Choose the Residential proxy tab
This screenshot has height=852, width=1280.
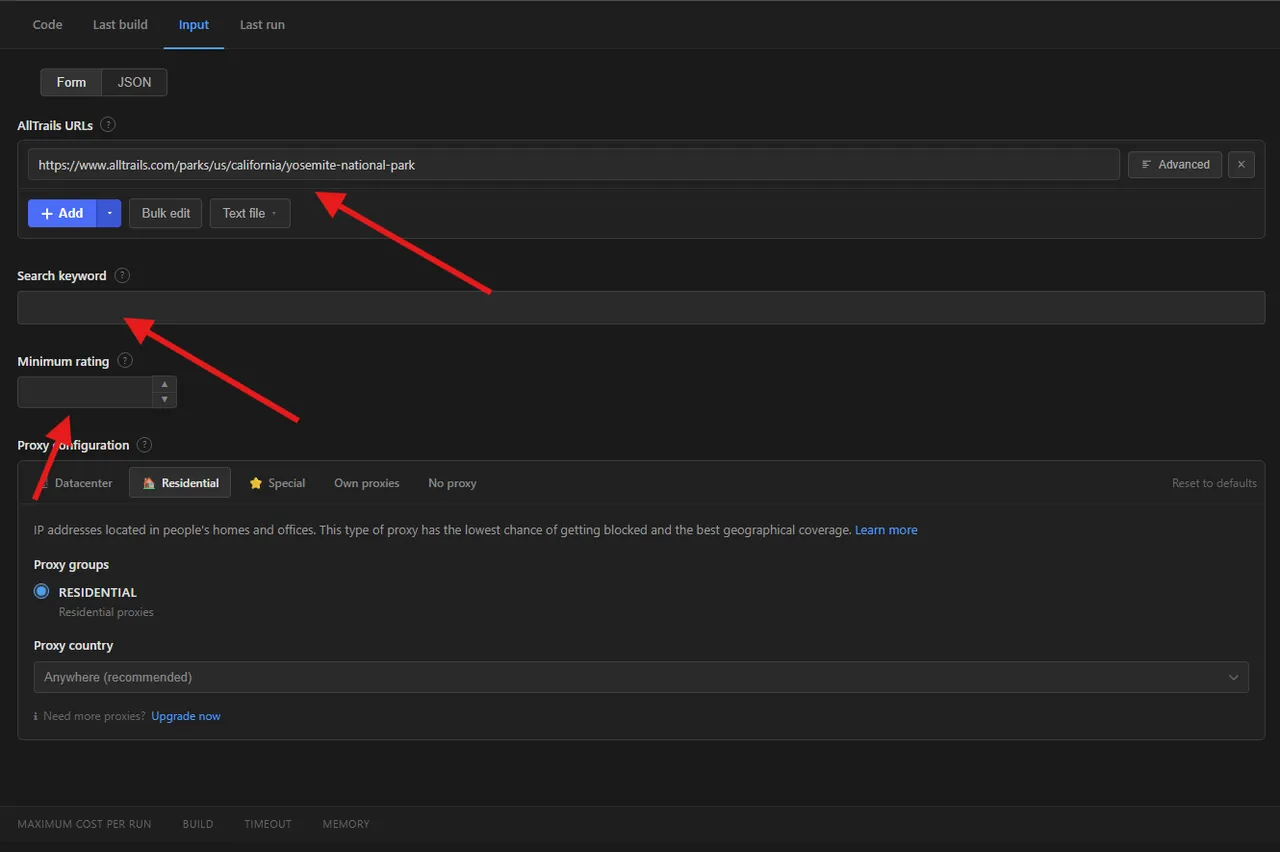click(x=180, y=483)
